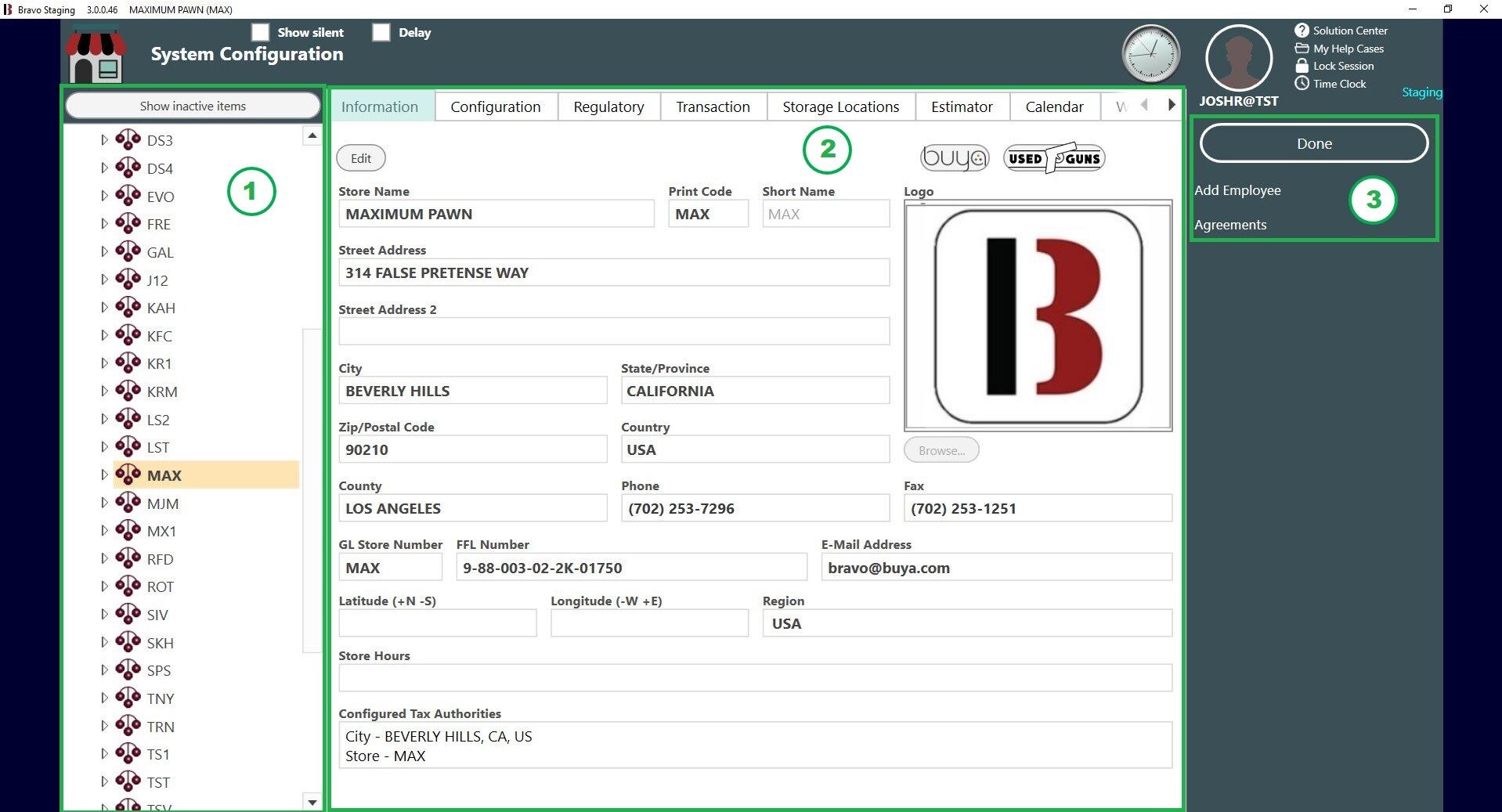Switch to the Configuration tab
The image size is (1502, 812).
(495, 106)
